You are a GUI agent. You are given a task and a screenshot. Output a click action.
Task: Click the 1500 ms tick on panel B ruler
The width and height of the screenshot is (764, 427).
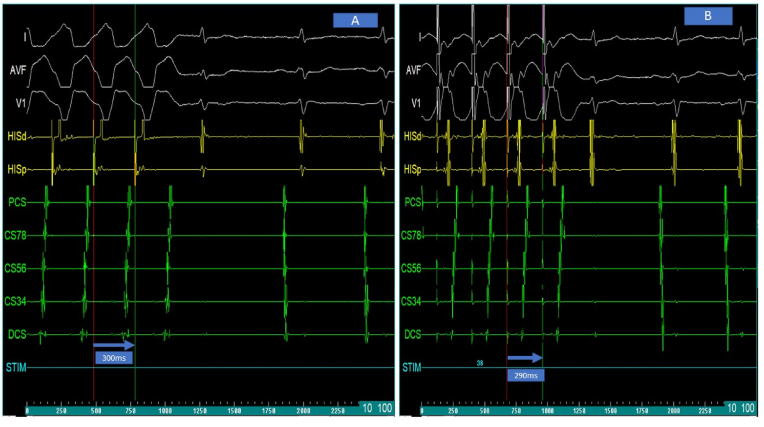coord(611,411)
